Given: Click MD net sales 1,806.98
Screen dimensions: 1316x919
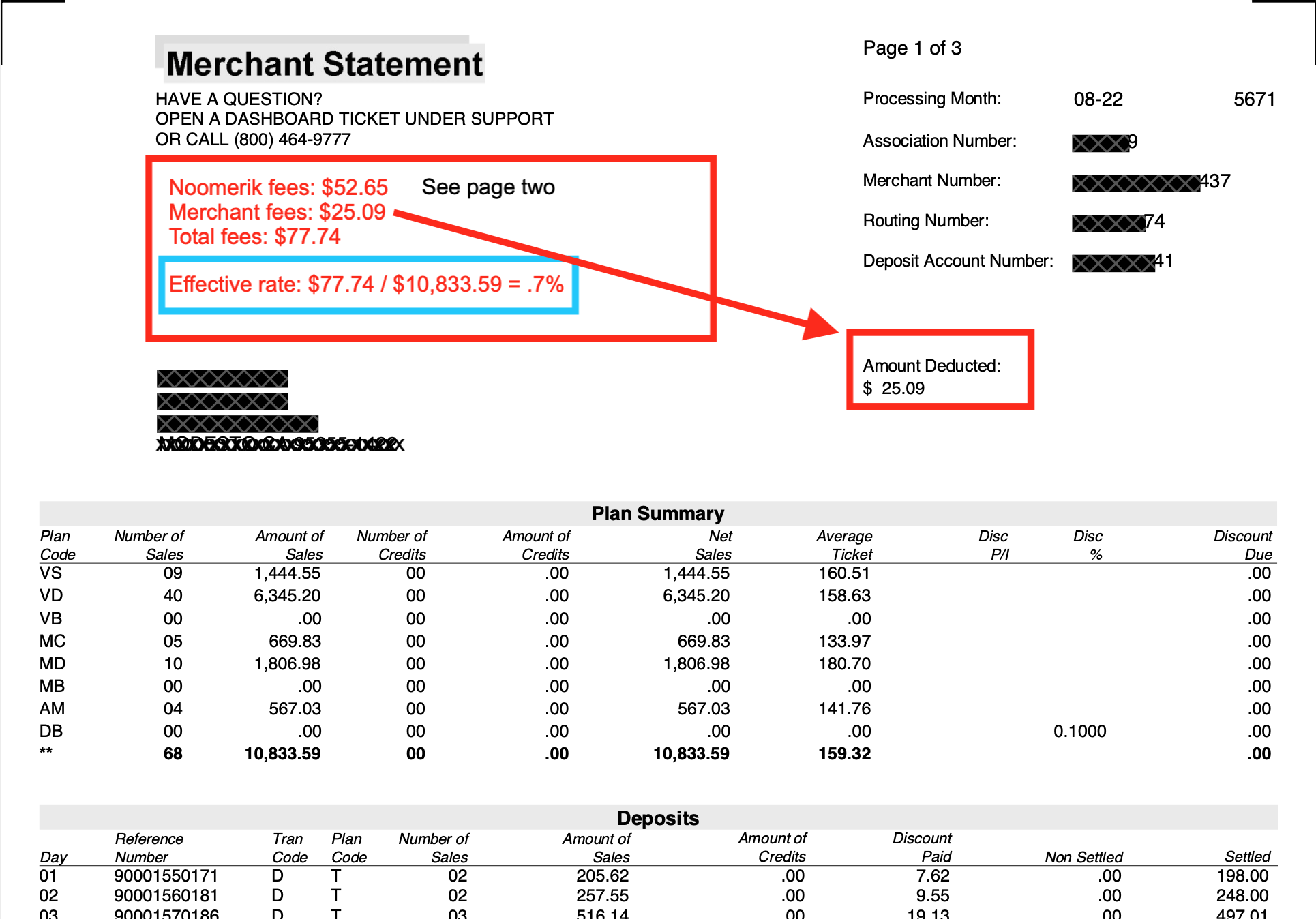Looking at the screenshot, I should [x=696, y=664].
